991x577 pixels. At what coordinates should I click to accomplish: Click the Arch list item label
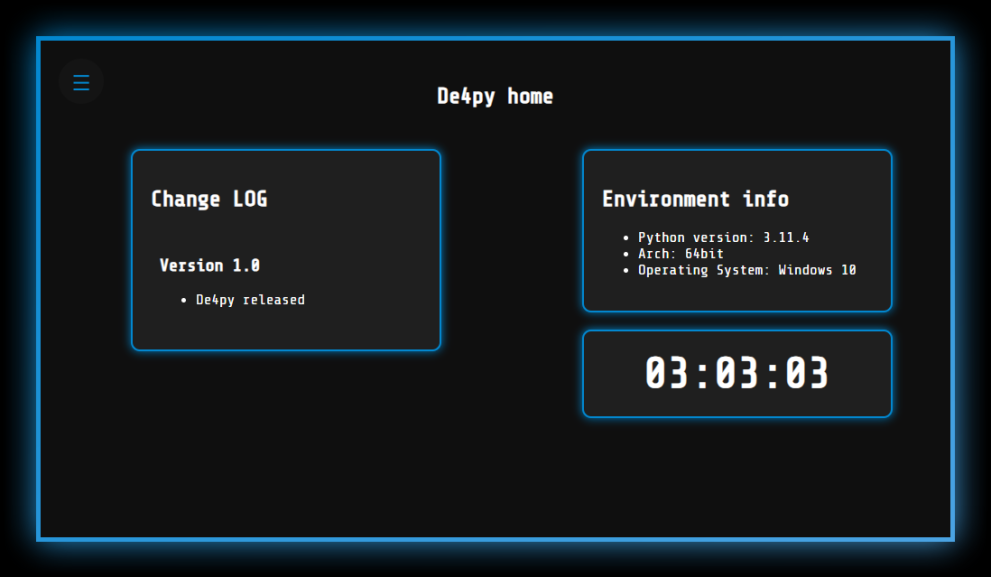[x=657, y=254]
